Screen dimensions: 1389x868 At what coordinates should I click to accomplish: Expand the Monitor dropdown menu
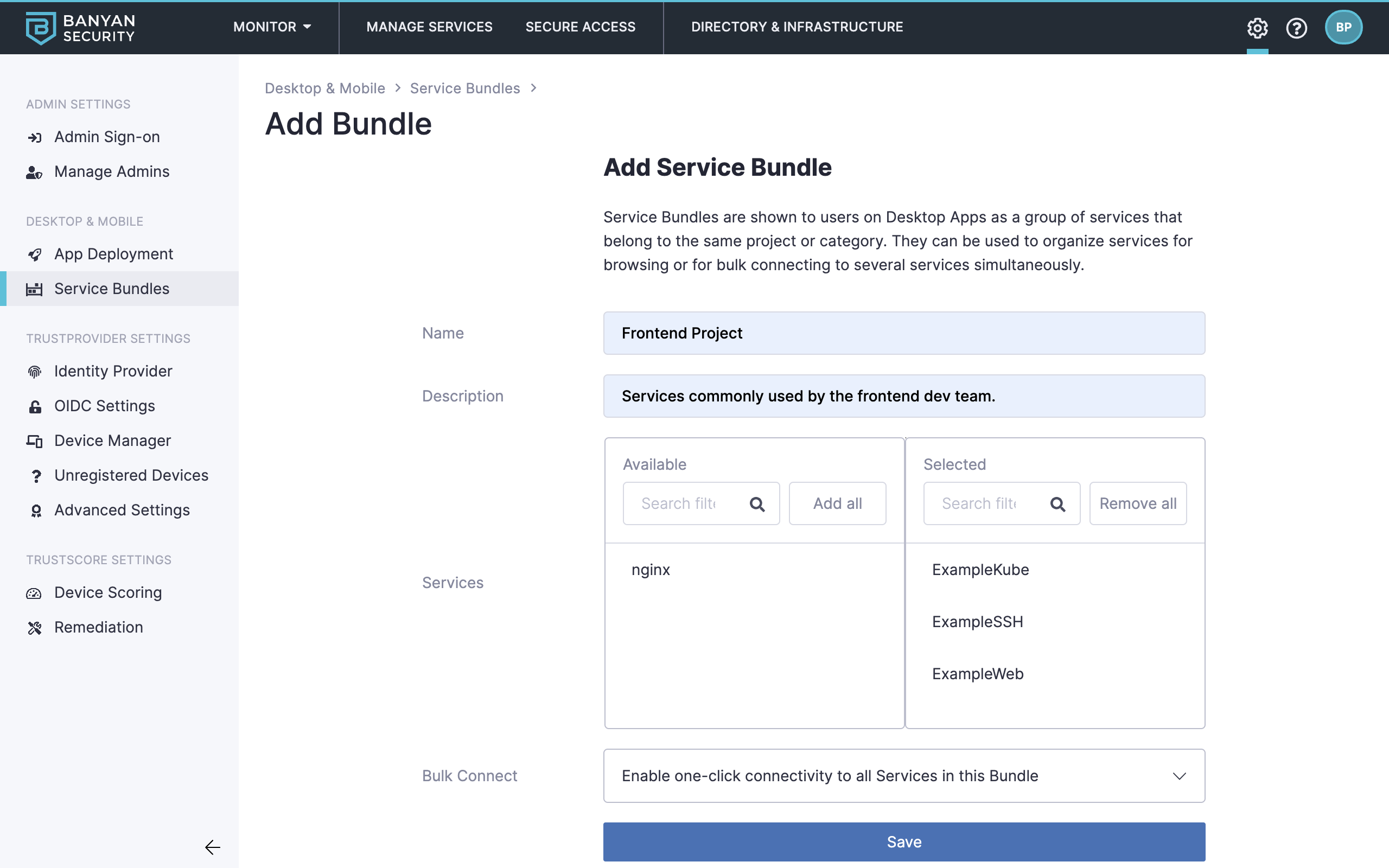pyautogui.click(x=272, y=27)
